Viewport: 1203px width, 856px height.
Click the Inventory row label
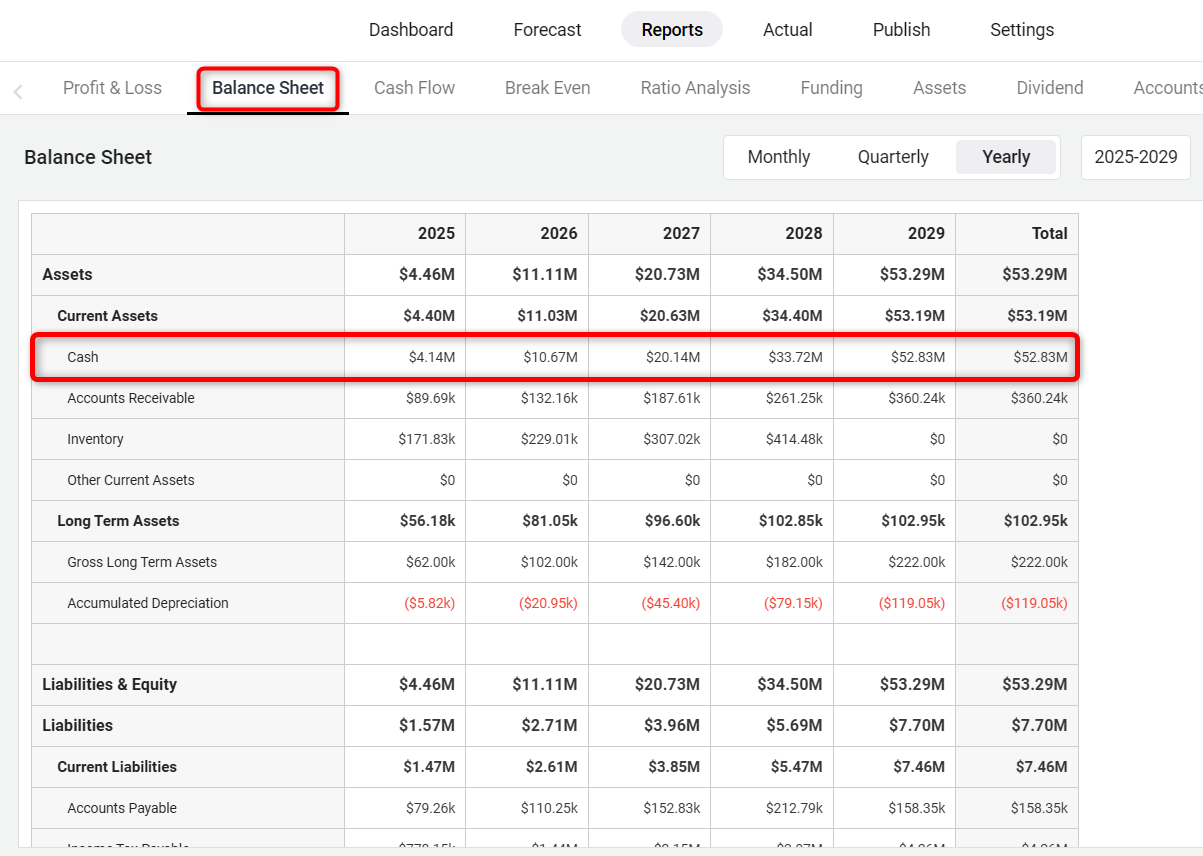click(x=95, y=439)
